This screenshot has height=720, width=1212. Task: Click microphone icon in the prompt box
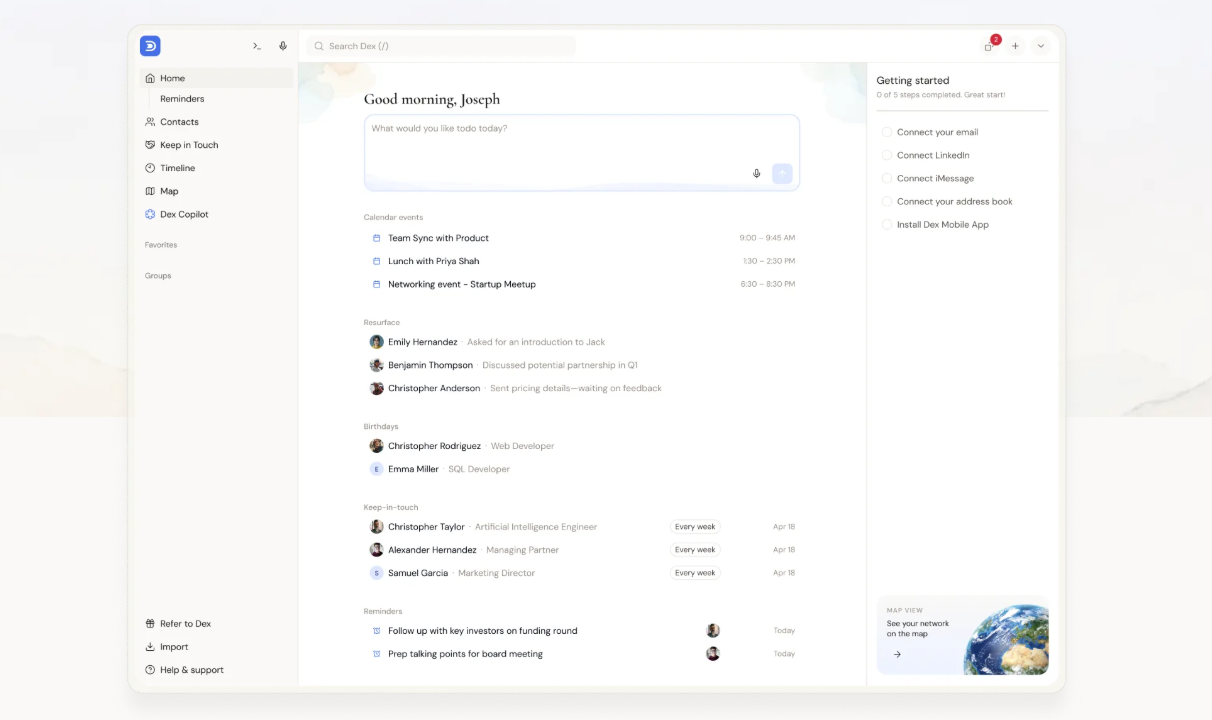[757, 174]
